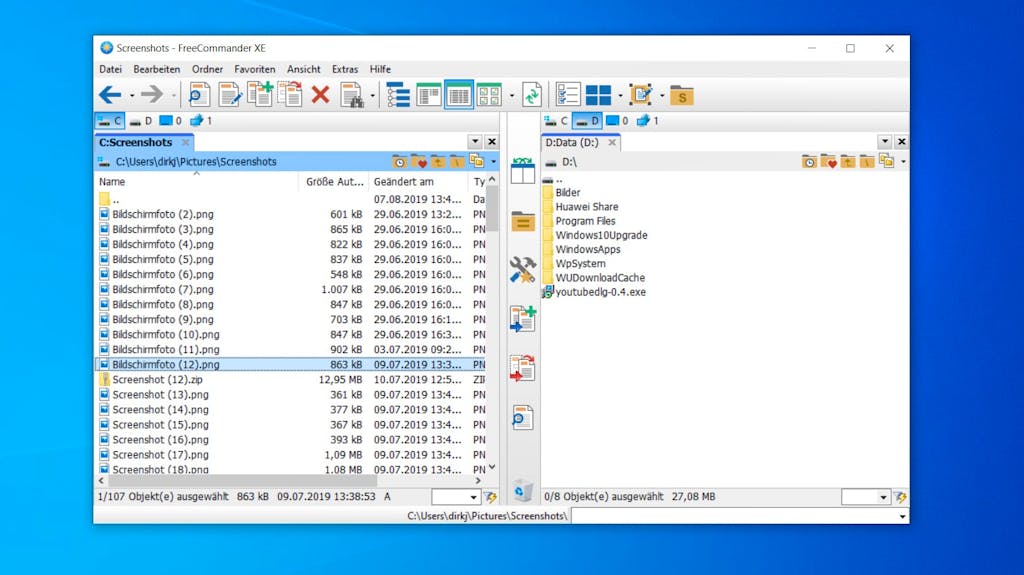This screenshot has height=575, width=1024.
Task: Sort by Geändert am column header
Action: coord(417,182)
